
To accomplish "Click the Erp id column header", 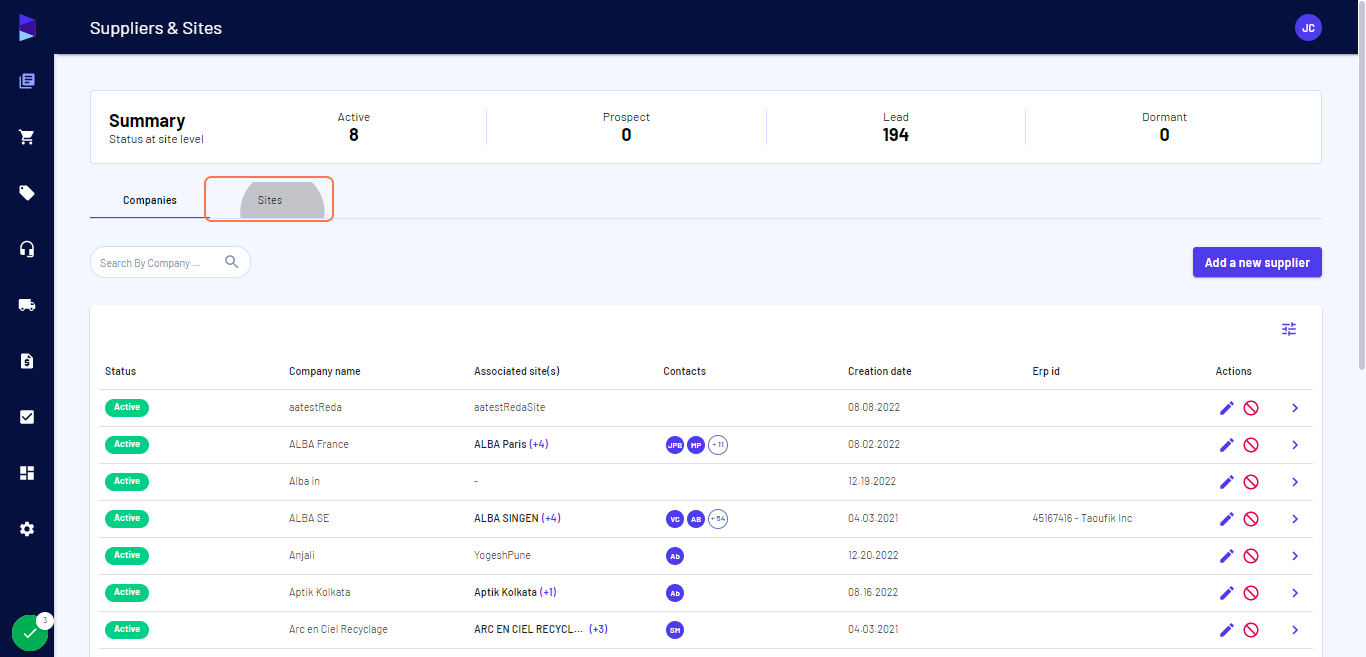I will [1046, 371].
